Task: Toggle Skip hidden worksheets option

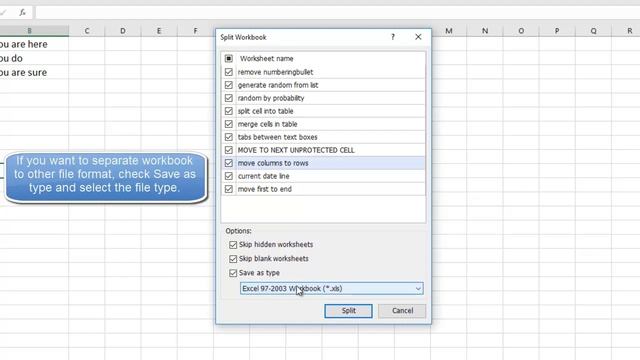Action: click(x=233, y=244)
